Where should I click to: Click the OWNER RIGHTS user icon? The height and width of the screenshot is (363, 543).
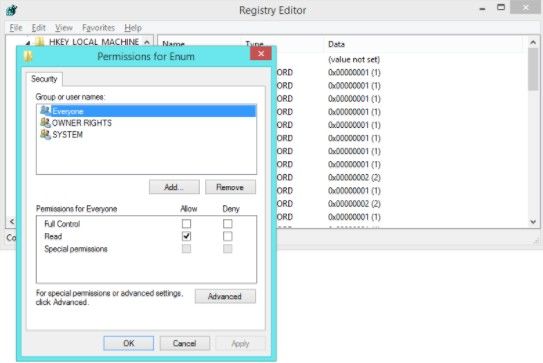click(45, 123)
